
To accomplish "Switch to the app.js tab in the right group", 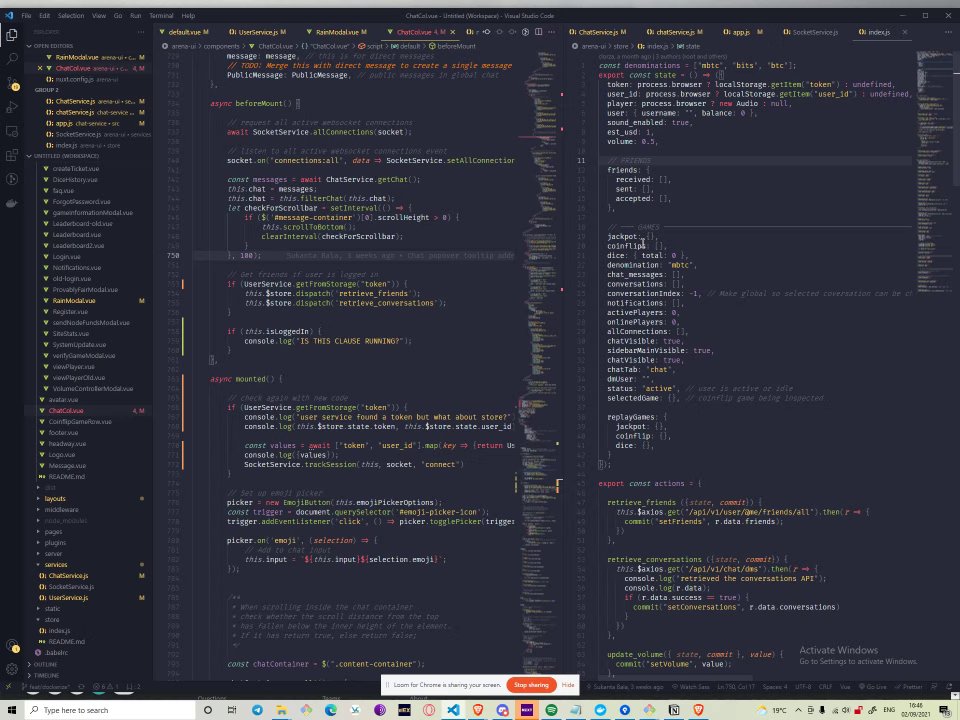I will pos(742,32).
